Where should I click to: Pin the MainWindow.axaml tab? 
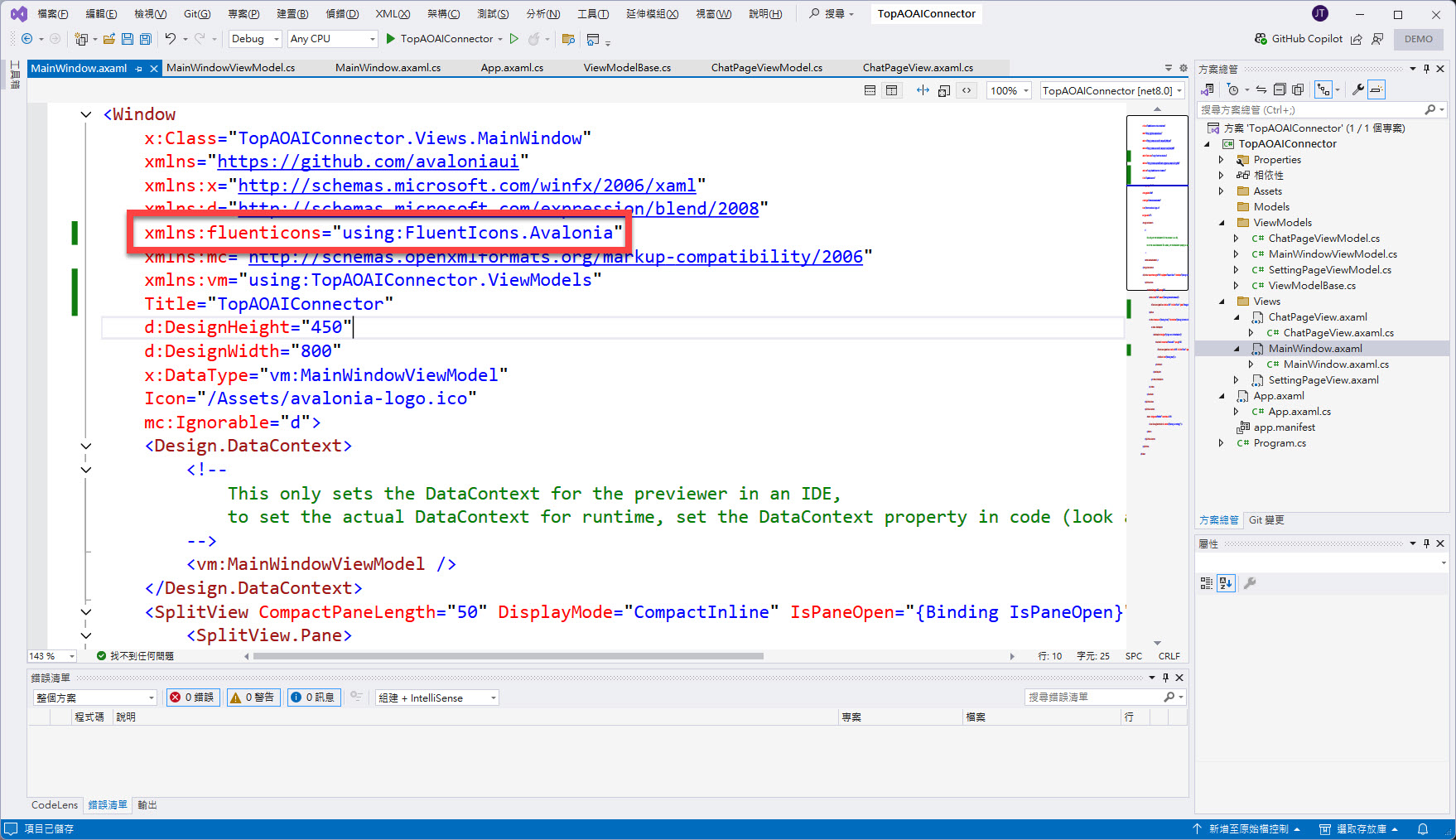[x=139, y=69]
